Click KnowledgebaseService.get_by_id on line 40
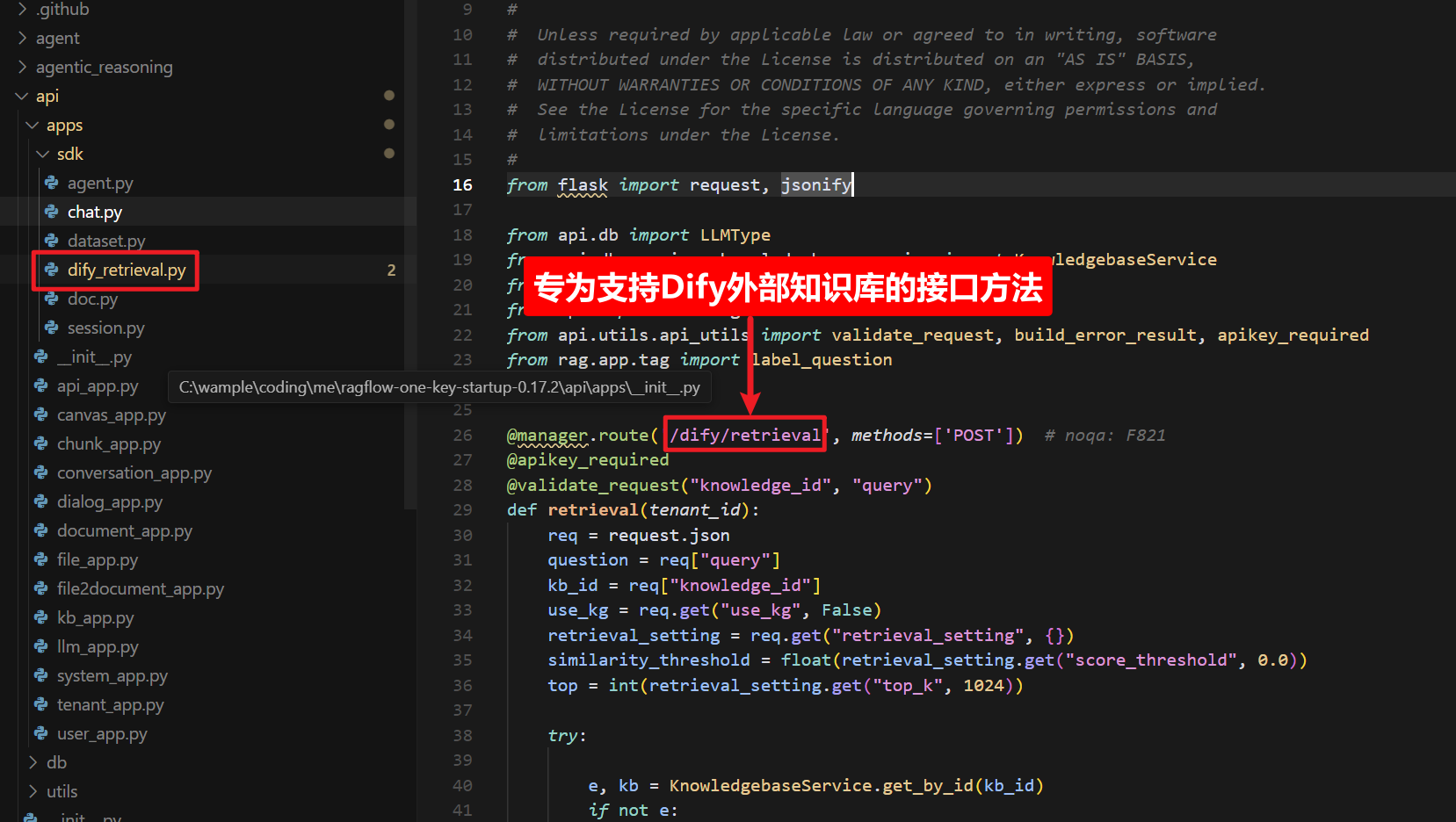1456x822 pixels. coord(822,785)
